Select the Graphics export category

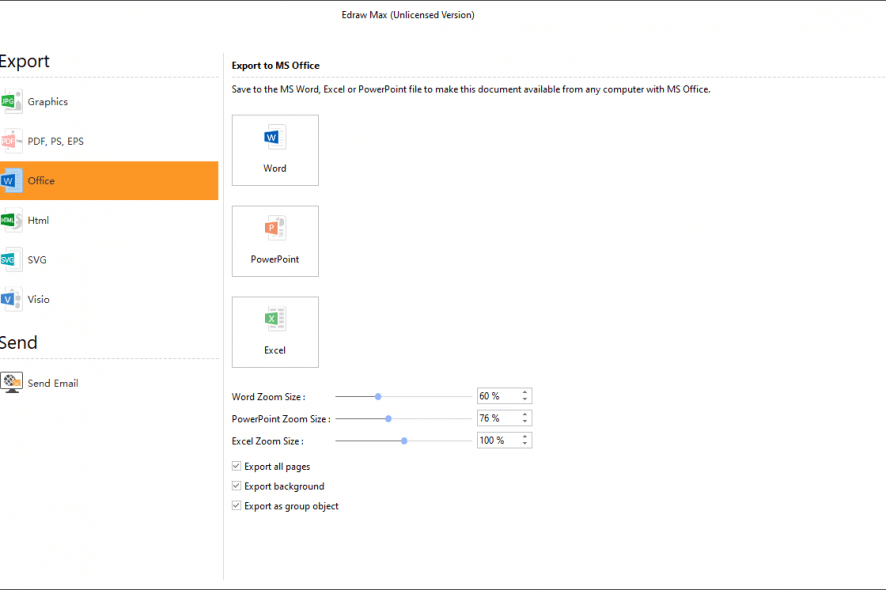click(109, 102)
